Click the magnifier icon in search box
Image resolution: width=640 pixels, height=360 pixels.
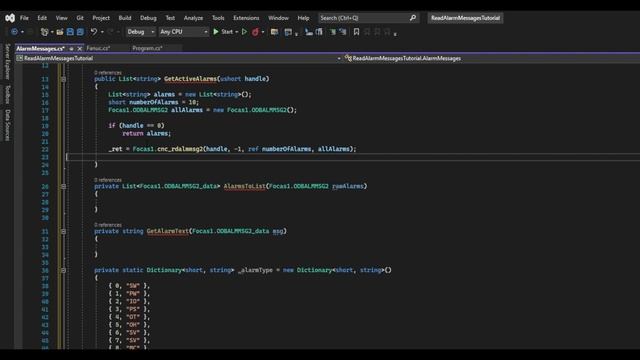pyautogui.click(x=413, y=18)
